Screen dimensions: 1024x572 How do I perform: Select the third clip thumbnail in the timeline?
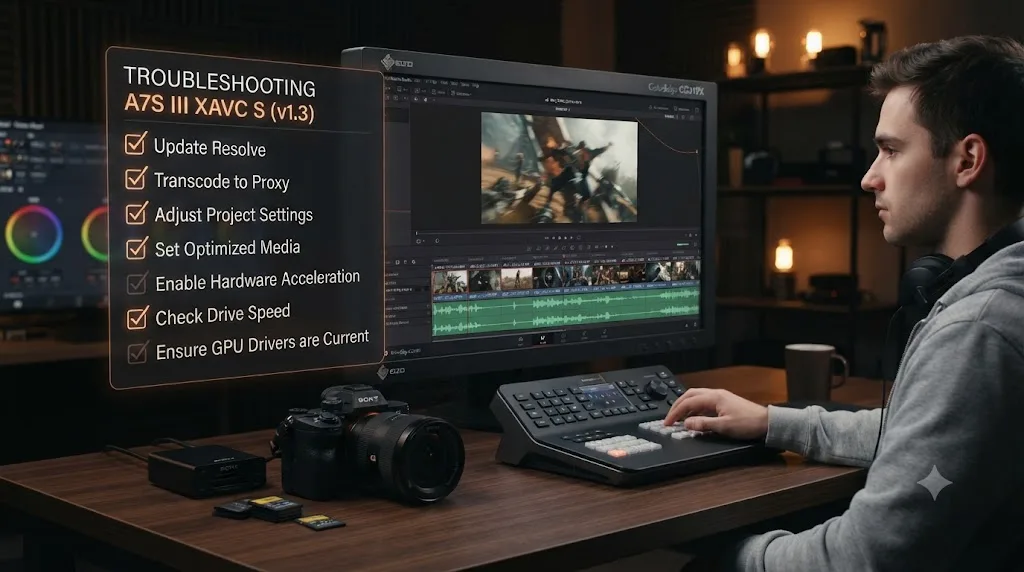click(x=517, y=279)
